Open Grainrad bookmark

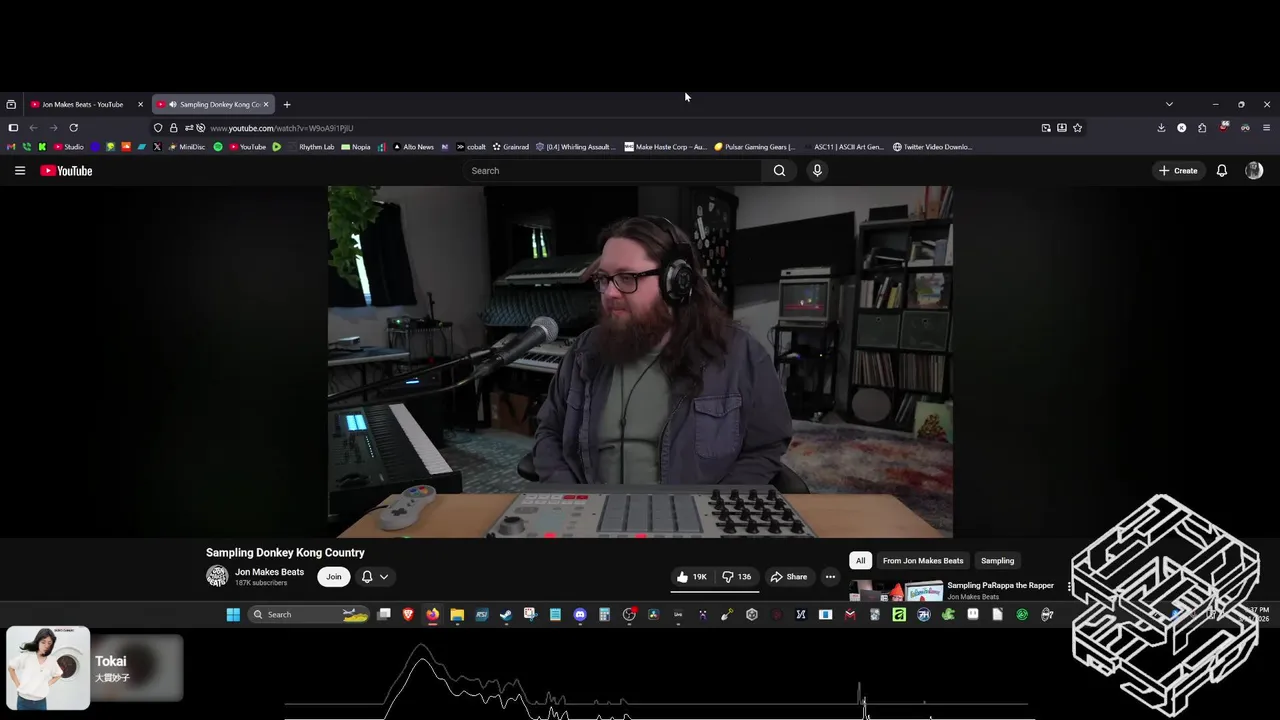coord(511,147)
